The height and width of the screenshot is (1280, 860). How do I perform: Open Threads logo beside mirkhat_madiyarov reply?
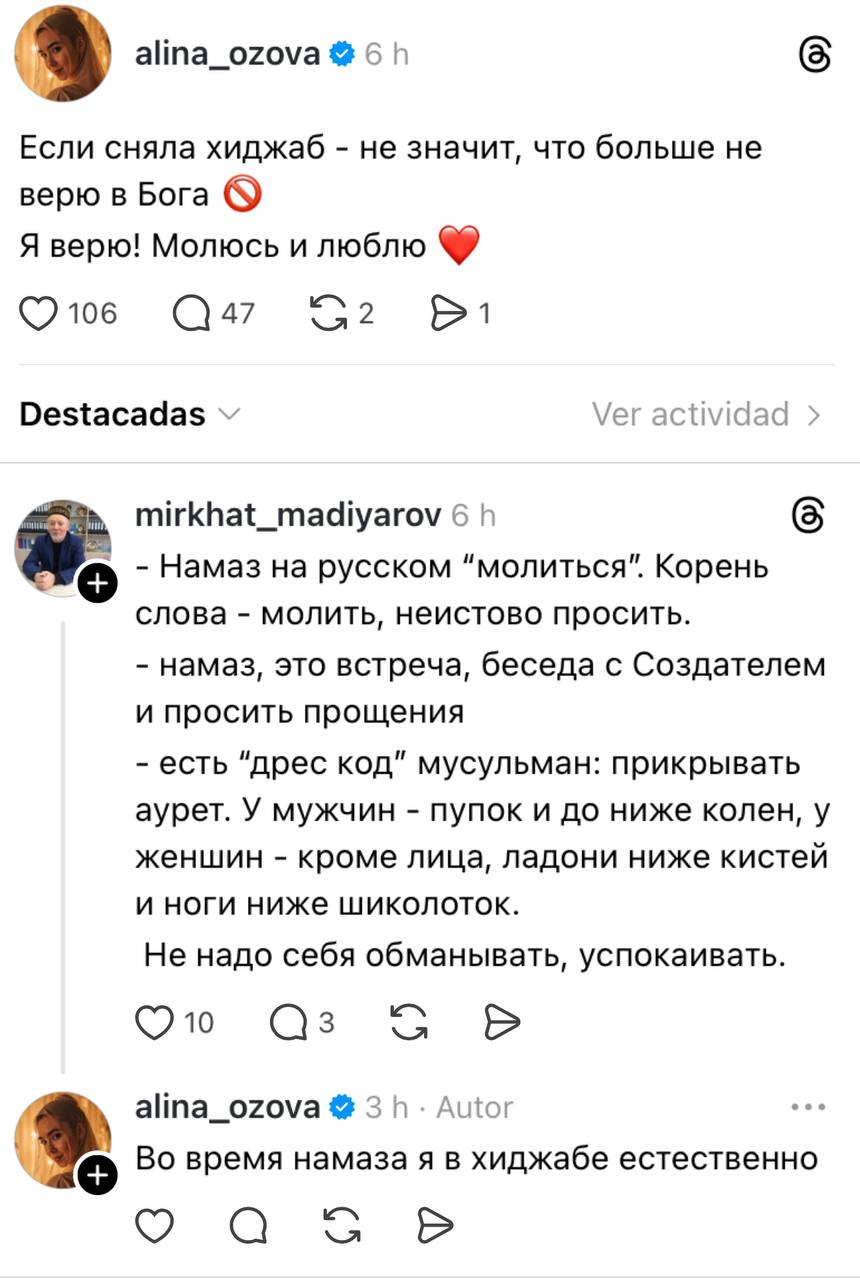(806, 516)
